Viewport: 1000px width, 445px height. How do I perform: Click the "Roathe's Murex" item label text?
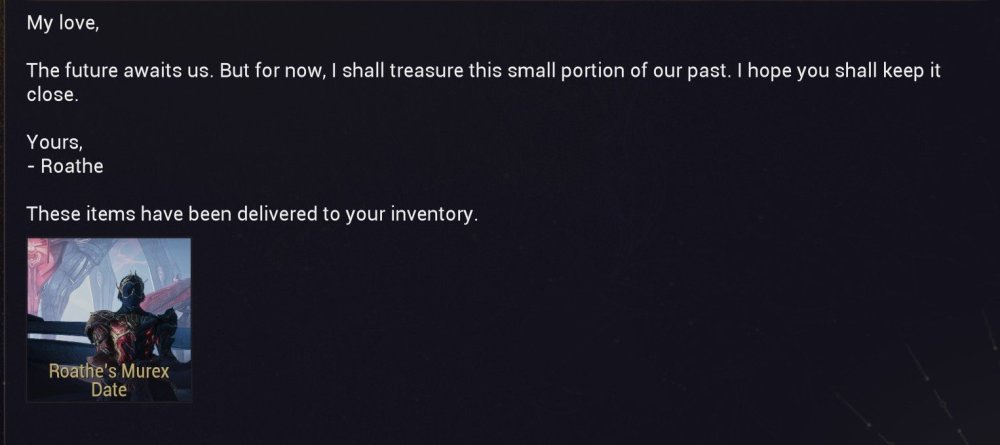(x=109, y=372)
